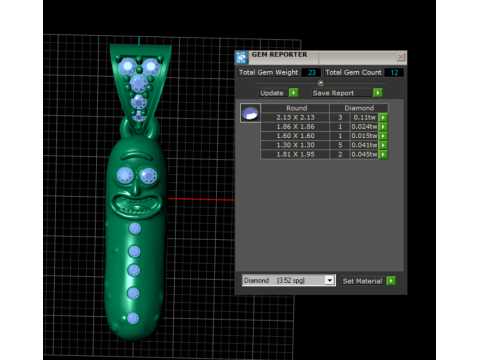
Task: Click the quantity 3 cell in the 2.13 row
Action: 340,117
